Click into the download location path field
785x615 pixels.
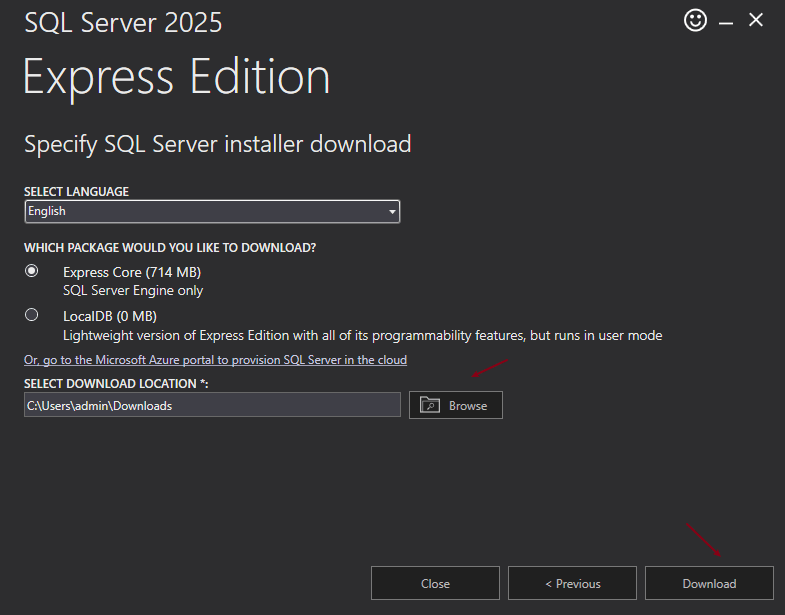tap(212, 405)
